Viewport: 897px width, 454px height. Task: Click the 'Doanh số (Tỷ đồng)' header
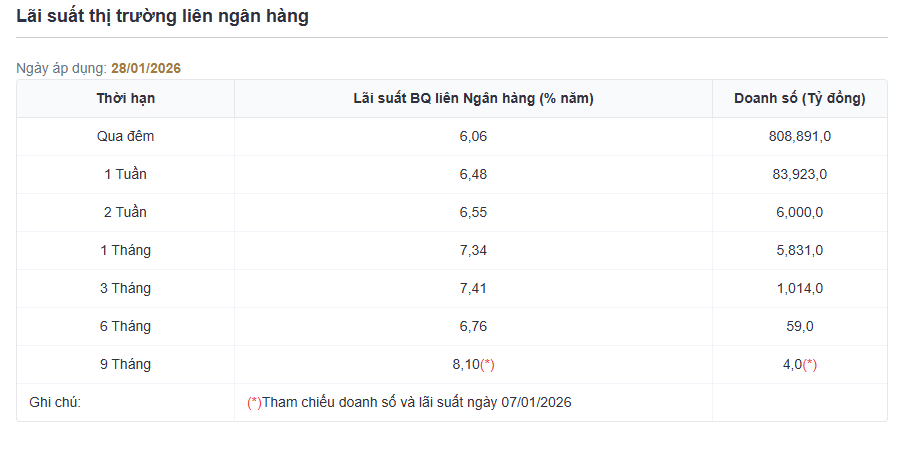pos(799,98)
